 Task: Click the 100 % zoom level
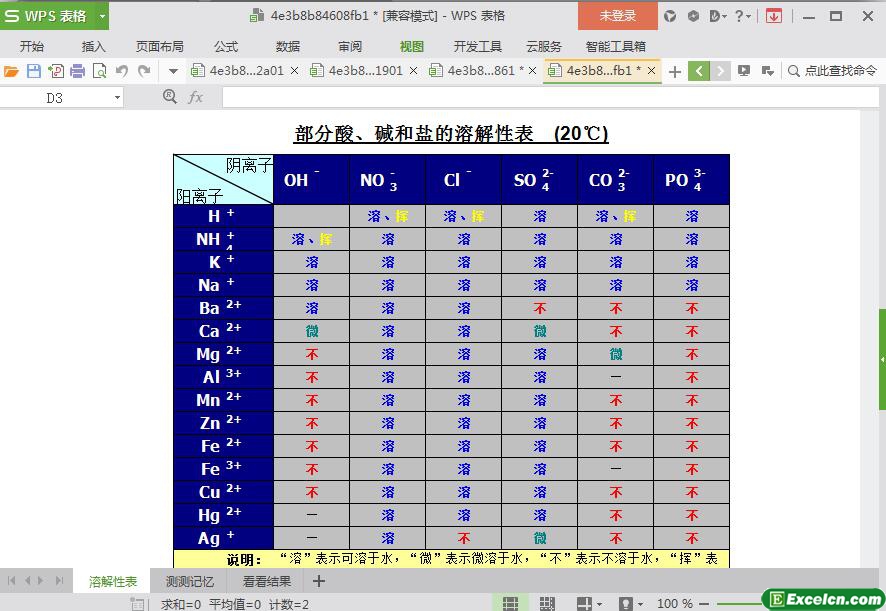tap(675, 603)
